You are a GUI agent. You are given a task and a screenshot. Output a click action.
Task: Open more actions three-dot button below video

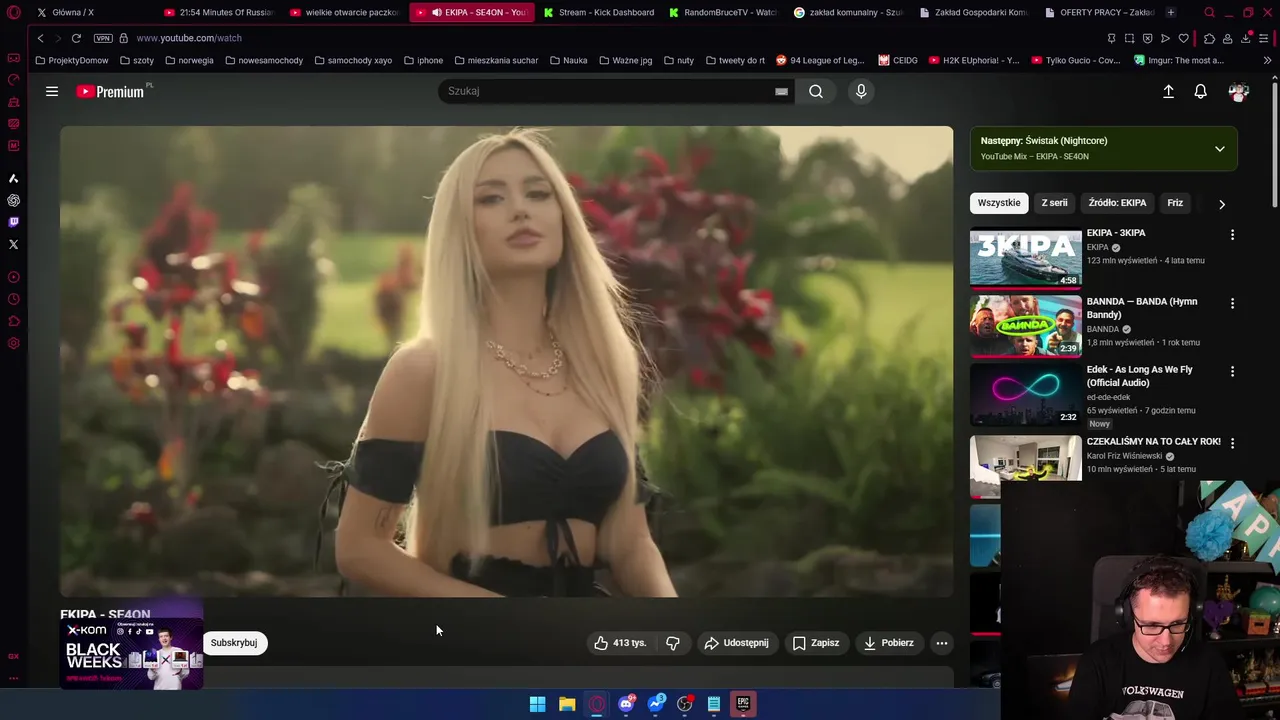941,643
